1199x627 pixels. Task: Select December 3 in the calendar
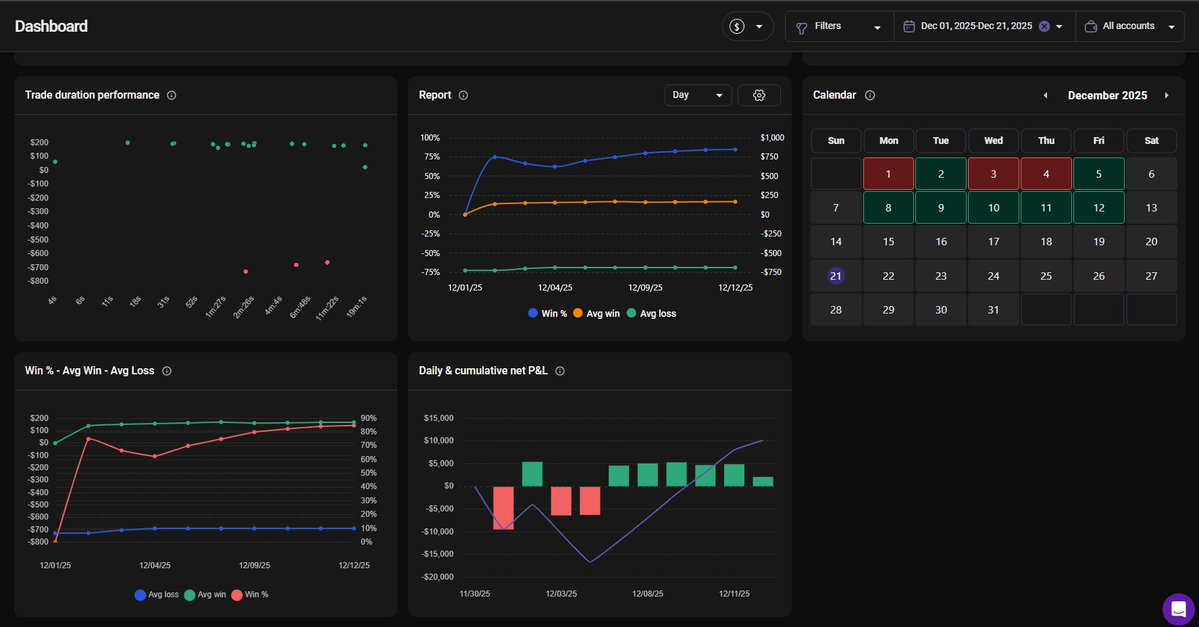993,174
